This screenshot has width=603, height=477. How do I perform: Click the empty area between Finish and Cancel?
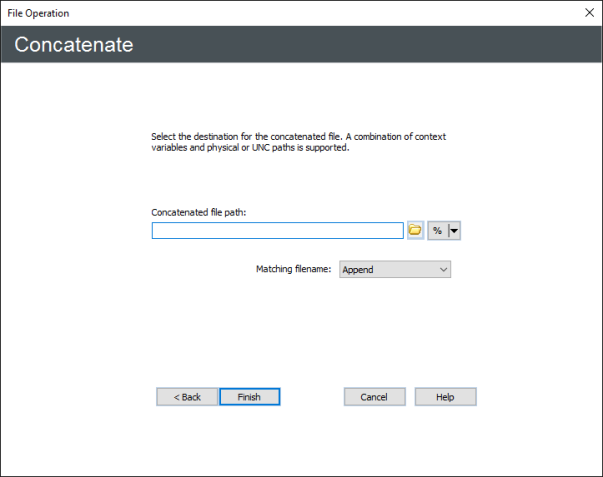point(312,397)
